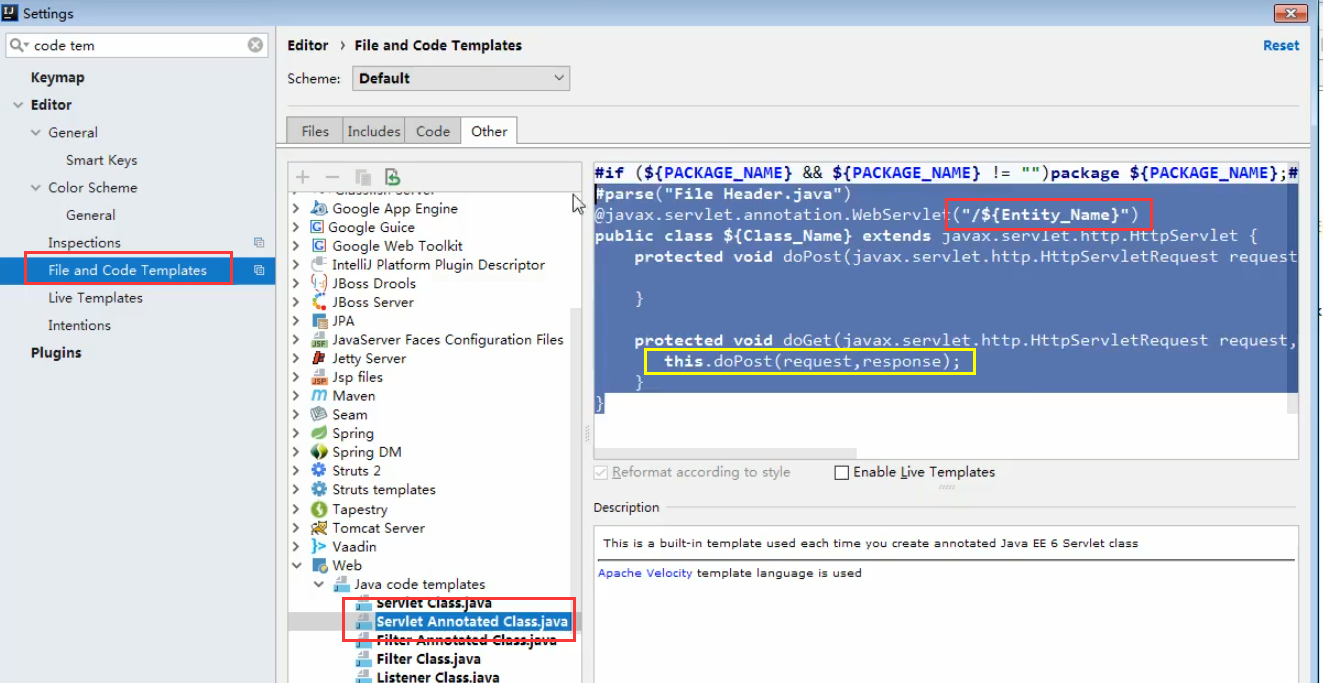The image size is (1323, 683).
Task: Click the Google Guice icon
Action: click(317, 227)
